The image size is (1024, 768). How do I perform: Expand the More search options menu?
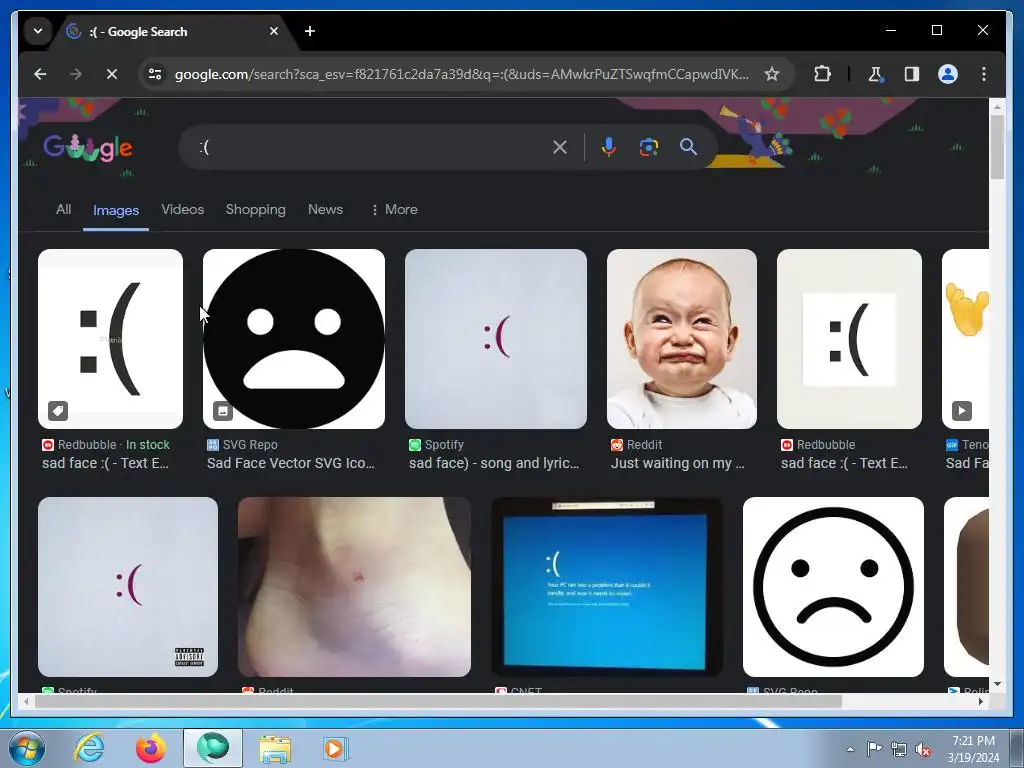pyautogui.click(x=394, y=210)
